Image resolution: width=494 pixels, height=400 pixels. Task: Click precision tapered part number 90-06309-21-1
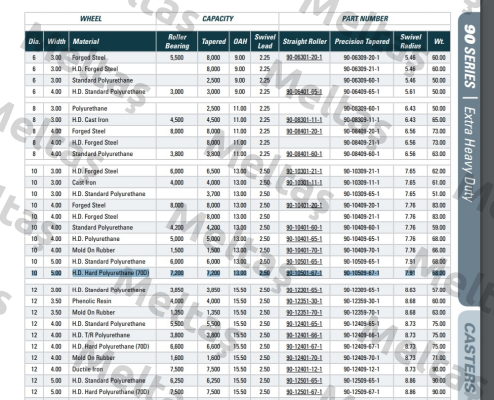362,69
